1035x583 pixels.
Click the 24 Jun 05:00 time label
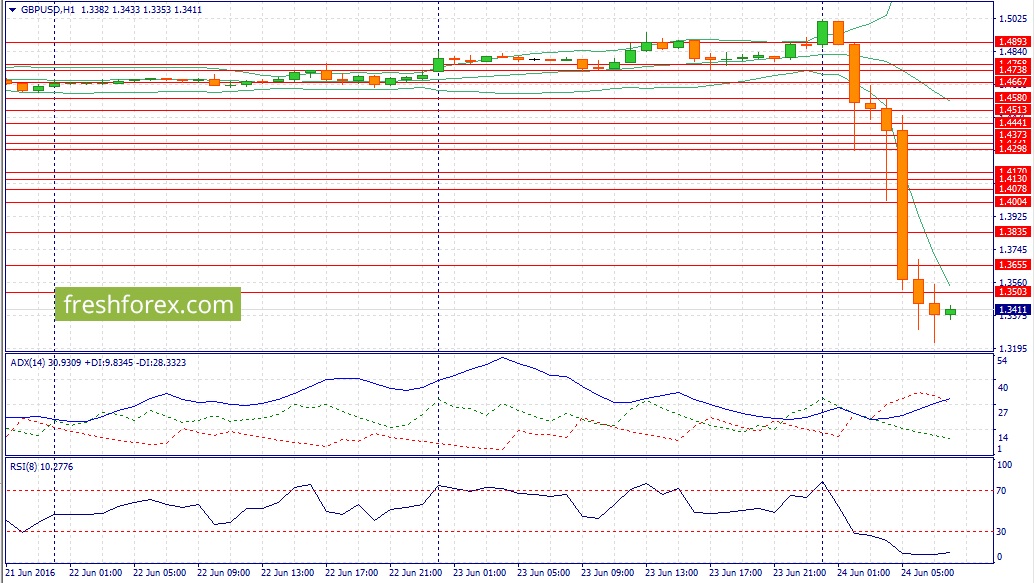click(924, 573)
